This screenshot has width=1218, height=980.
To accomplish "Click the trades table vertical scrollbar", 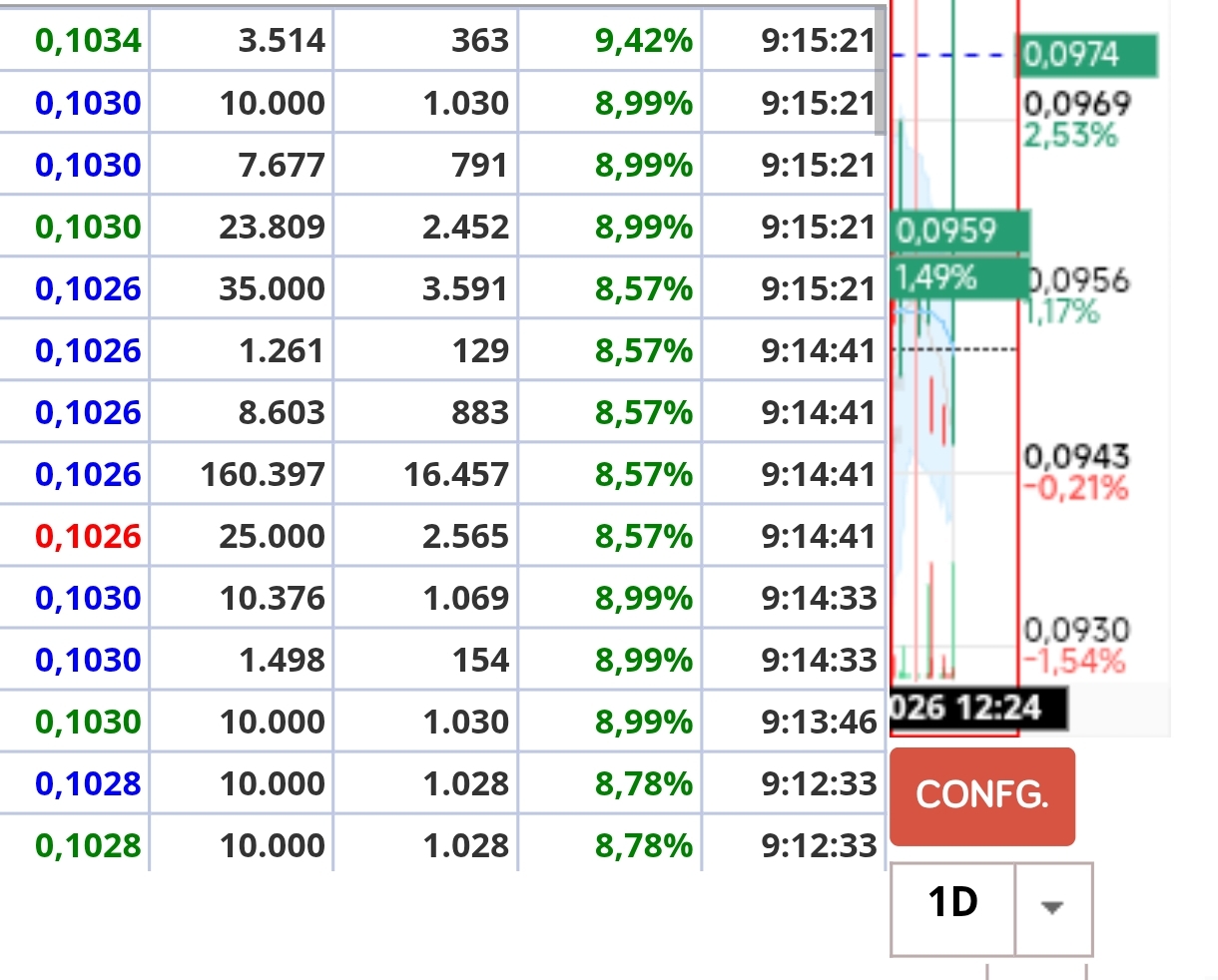I will click(880, 72).
